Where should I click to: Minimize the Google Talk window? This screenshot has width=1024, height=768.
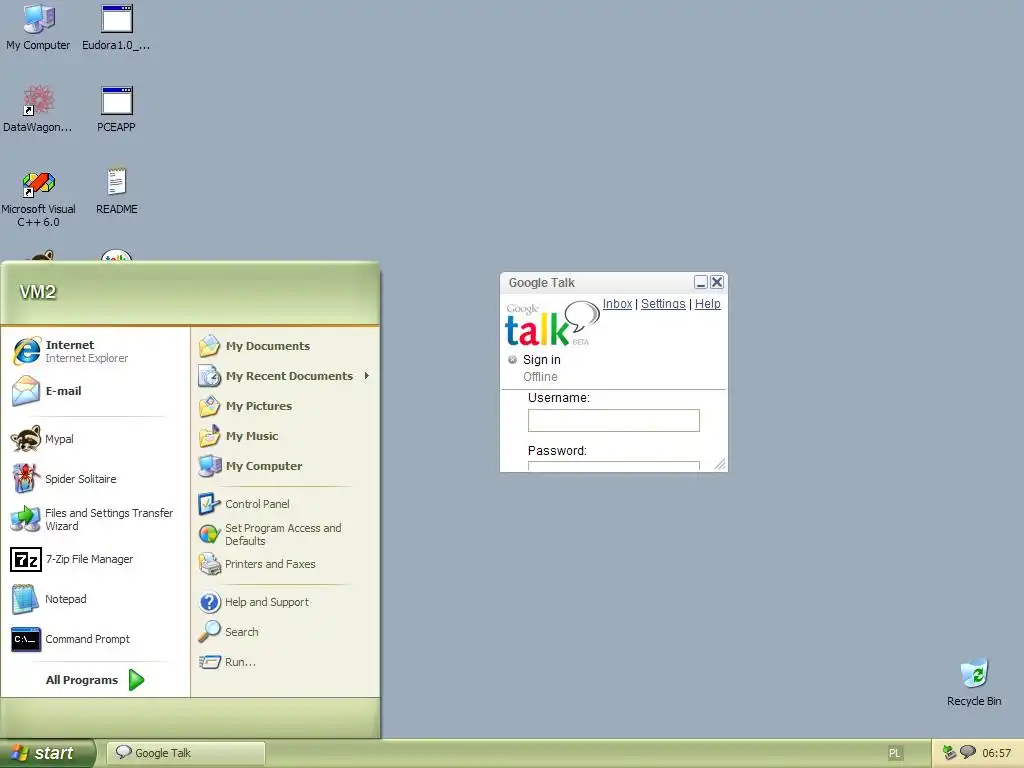tap(701, 282)
